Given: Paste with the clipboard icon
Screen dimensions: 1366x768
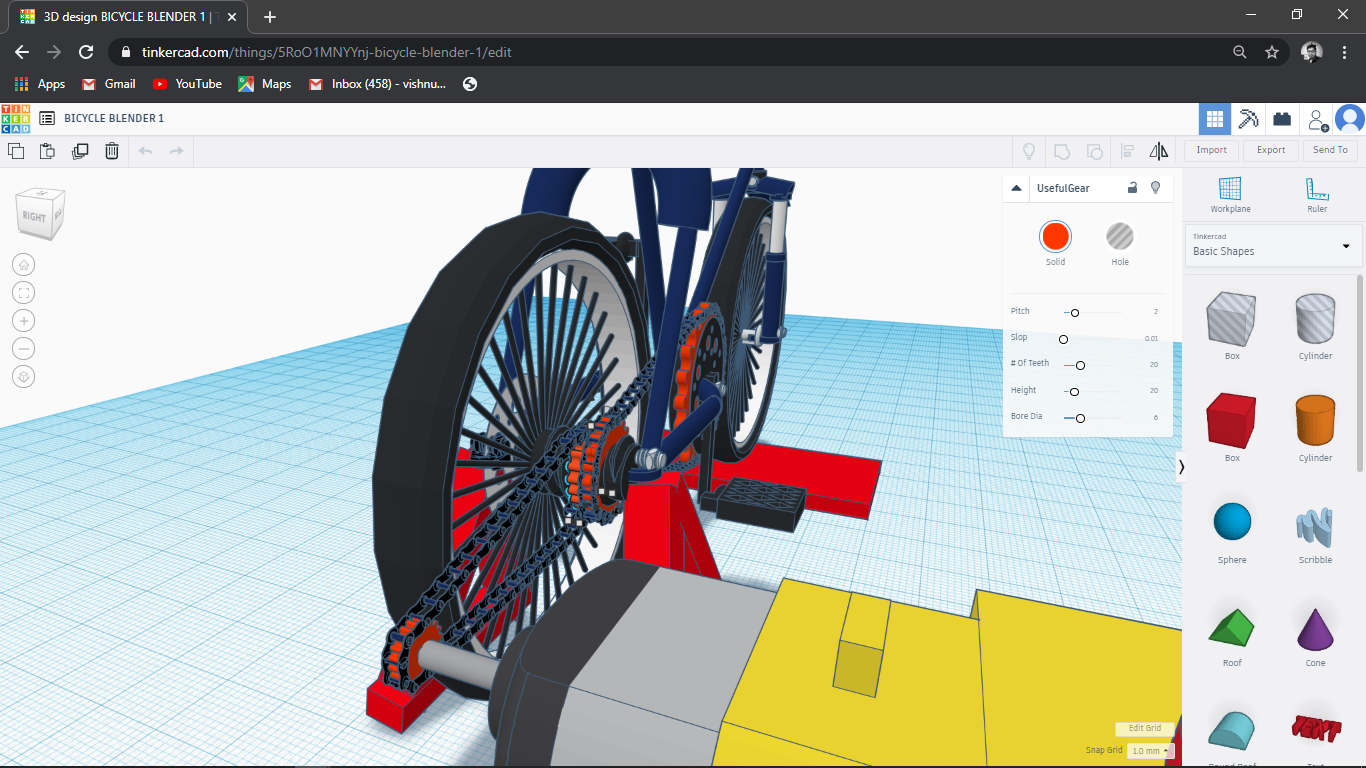Looking at the screenshot, I should [47, 151].
